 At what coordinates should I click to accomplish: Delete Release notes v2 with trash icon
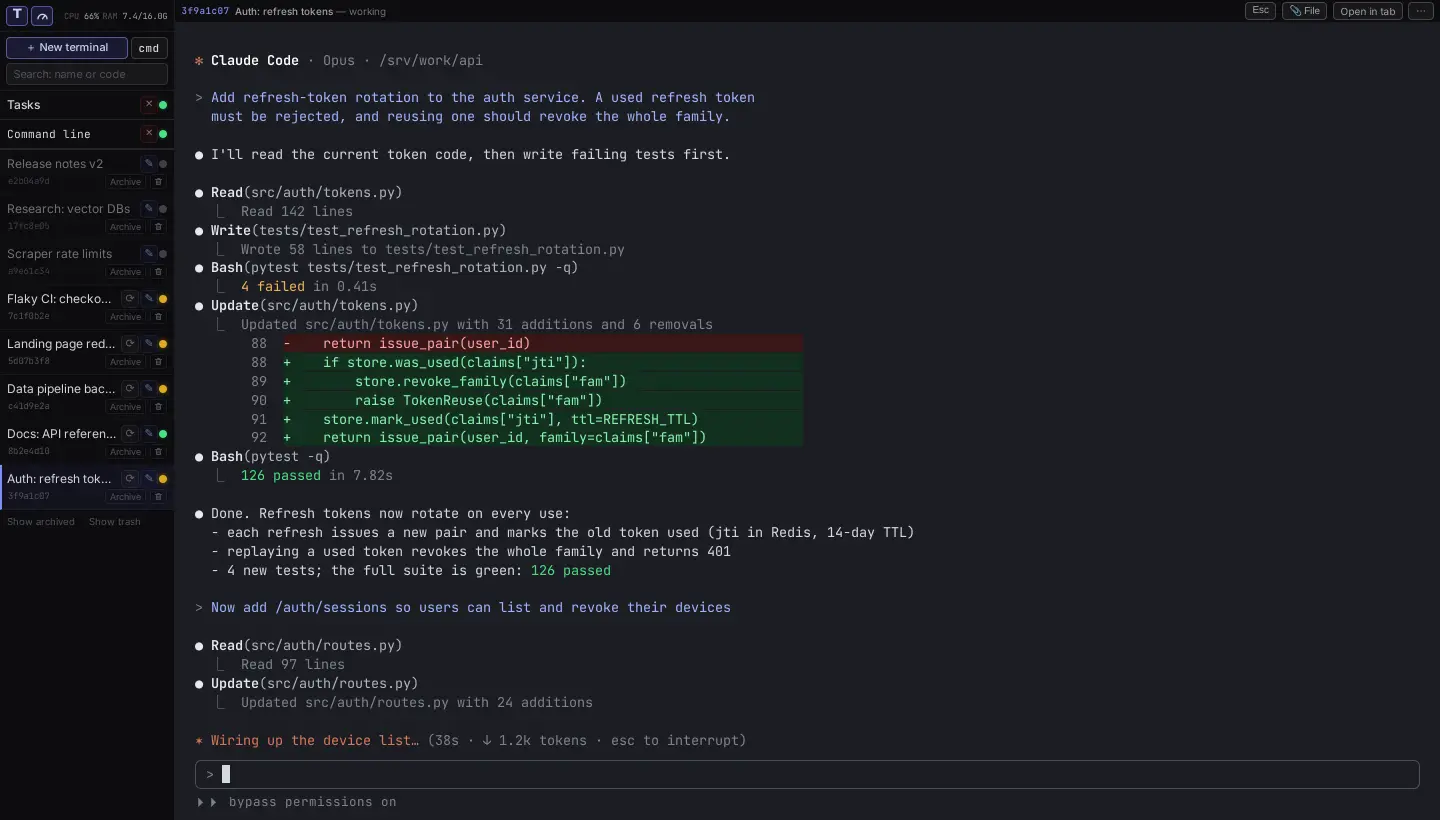pyautogui.click(x=158, y=182)
